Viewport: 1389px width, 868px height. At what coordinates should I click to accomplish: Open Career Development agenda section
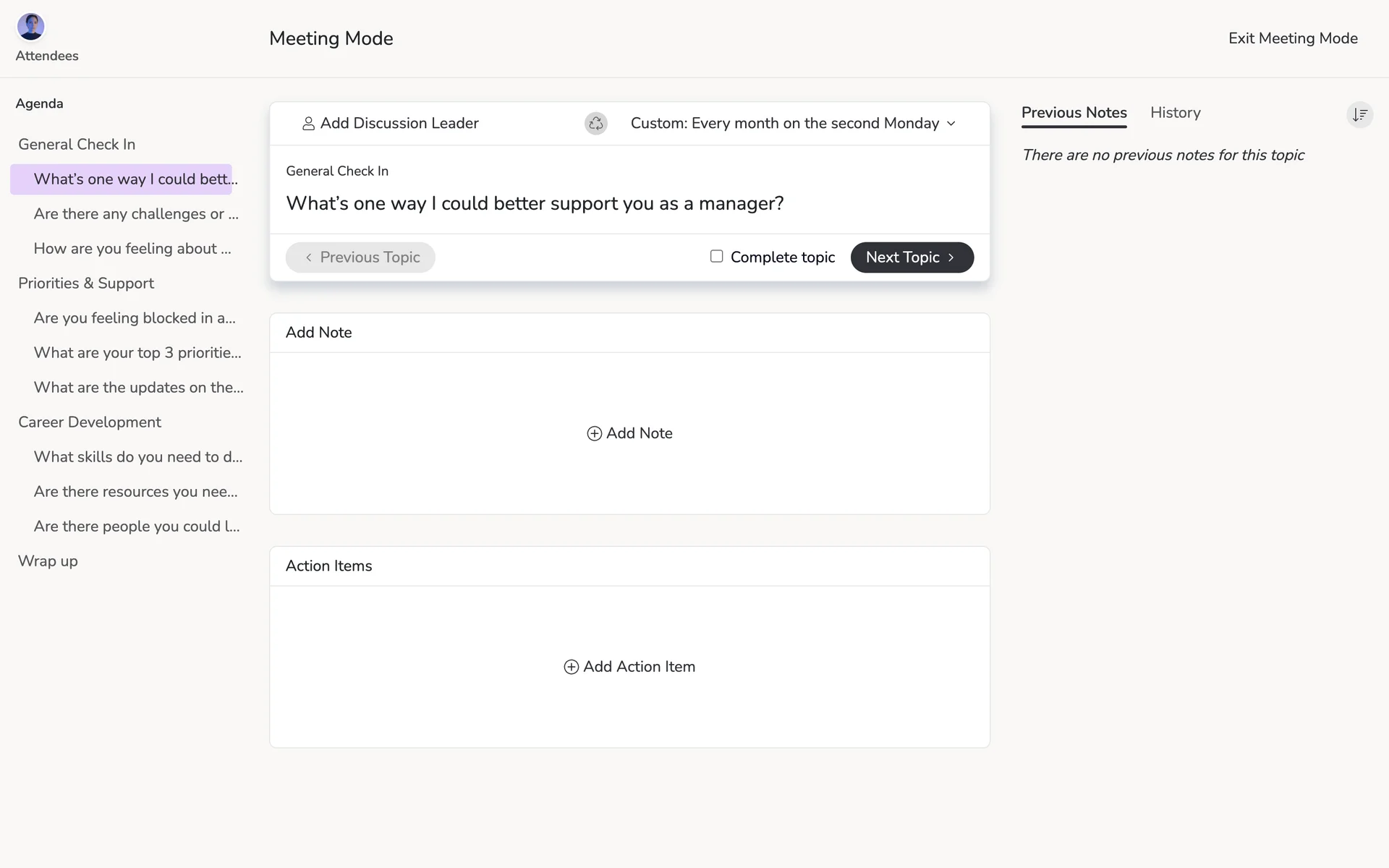click(x=90, y=422)
